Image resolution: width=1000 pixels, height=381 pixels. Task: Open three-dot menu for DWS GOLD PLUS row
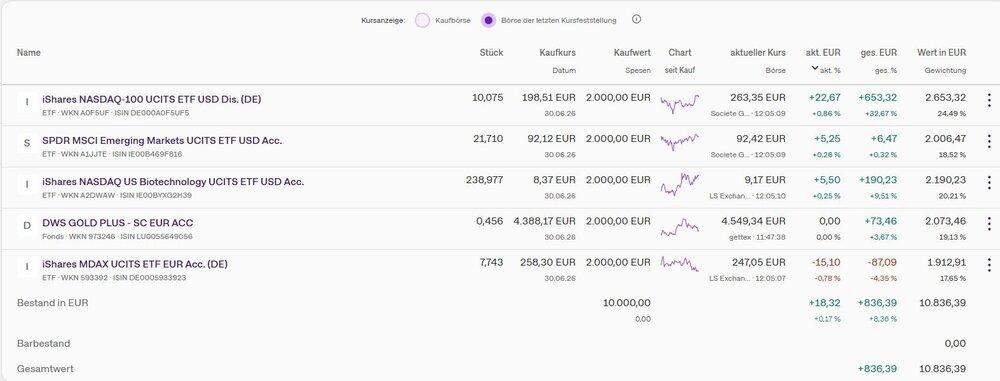989,224
